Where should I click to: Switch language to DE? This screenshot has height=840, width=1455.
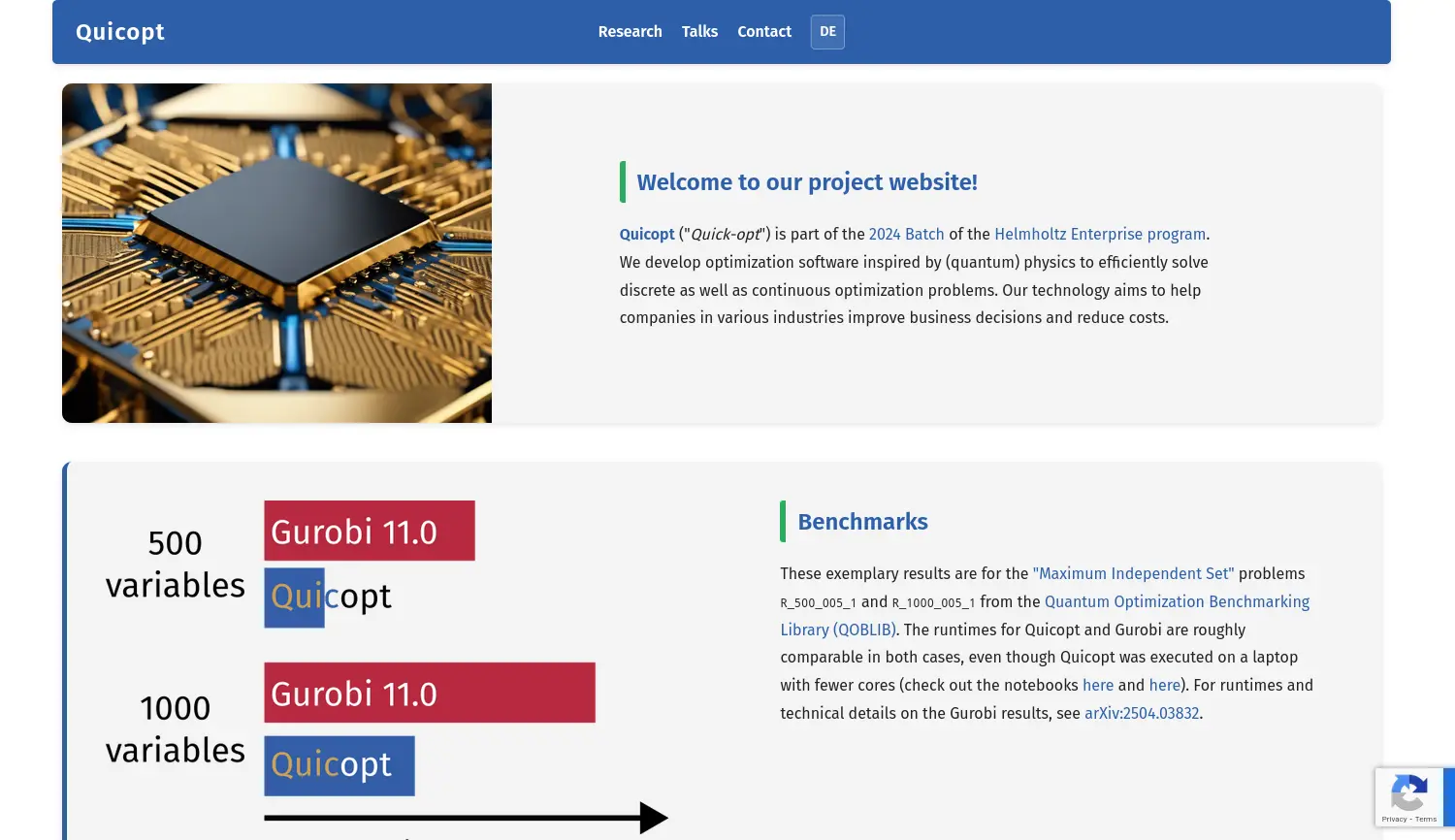[x=827, y=32]
